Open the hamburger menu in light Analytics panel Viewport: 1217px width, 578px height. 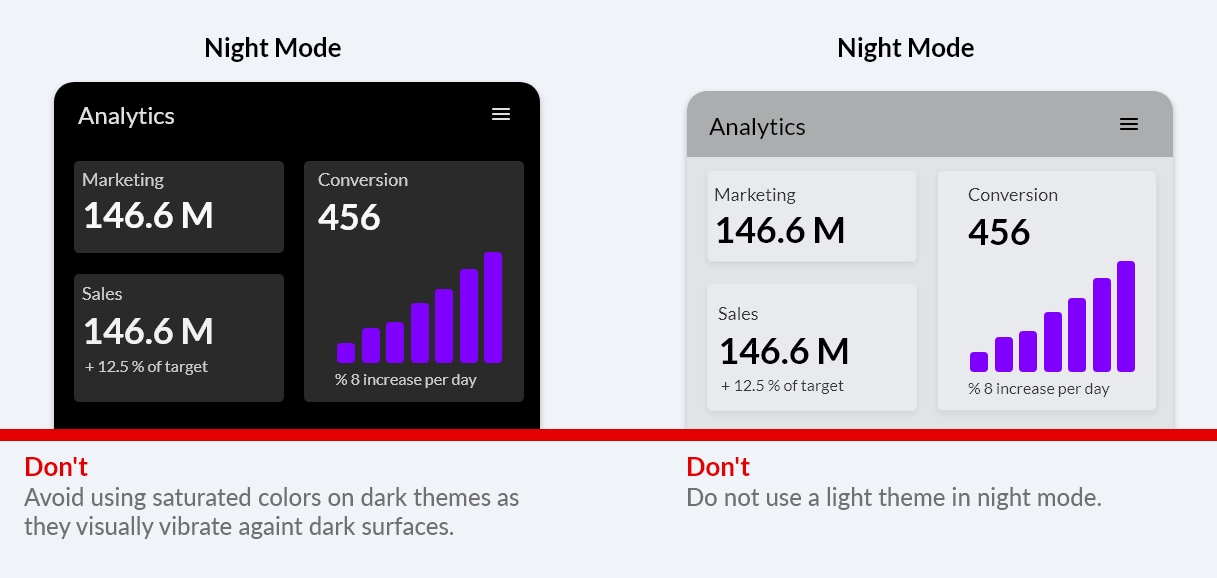point(1129,124)
